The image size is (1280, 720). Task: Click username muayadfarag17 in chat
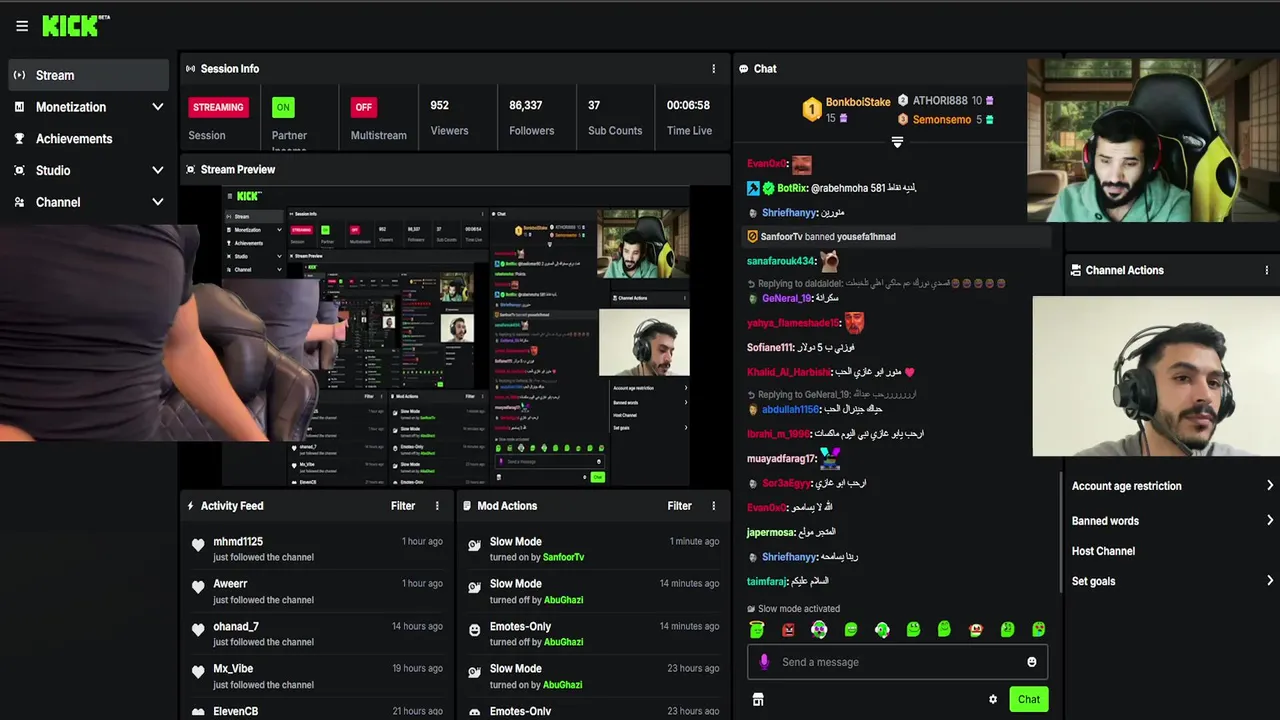tap(781, 459)
